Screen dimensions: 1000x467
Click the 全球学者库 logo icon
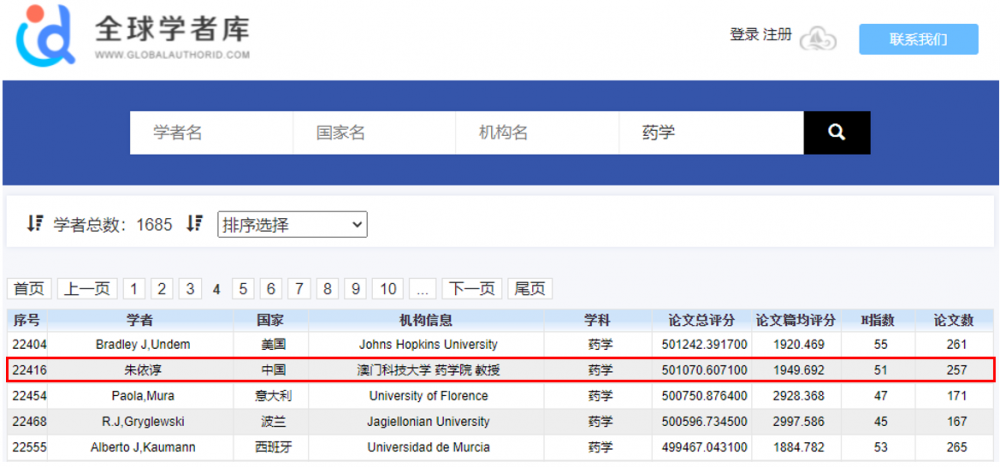[45, 34]
